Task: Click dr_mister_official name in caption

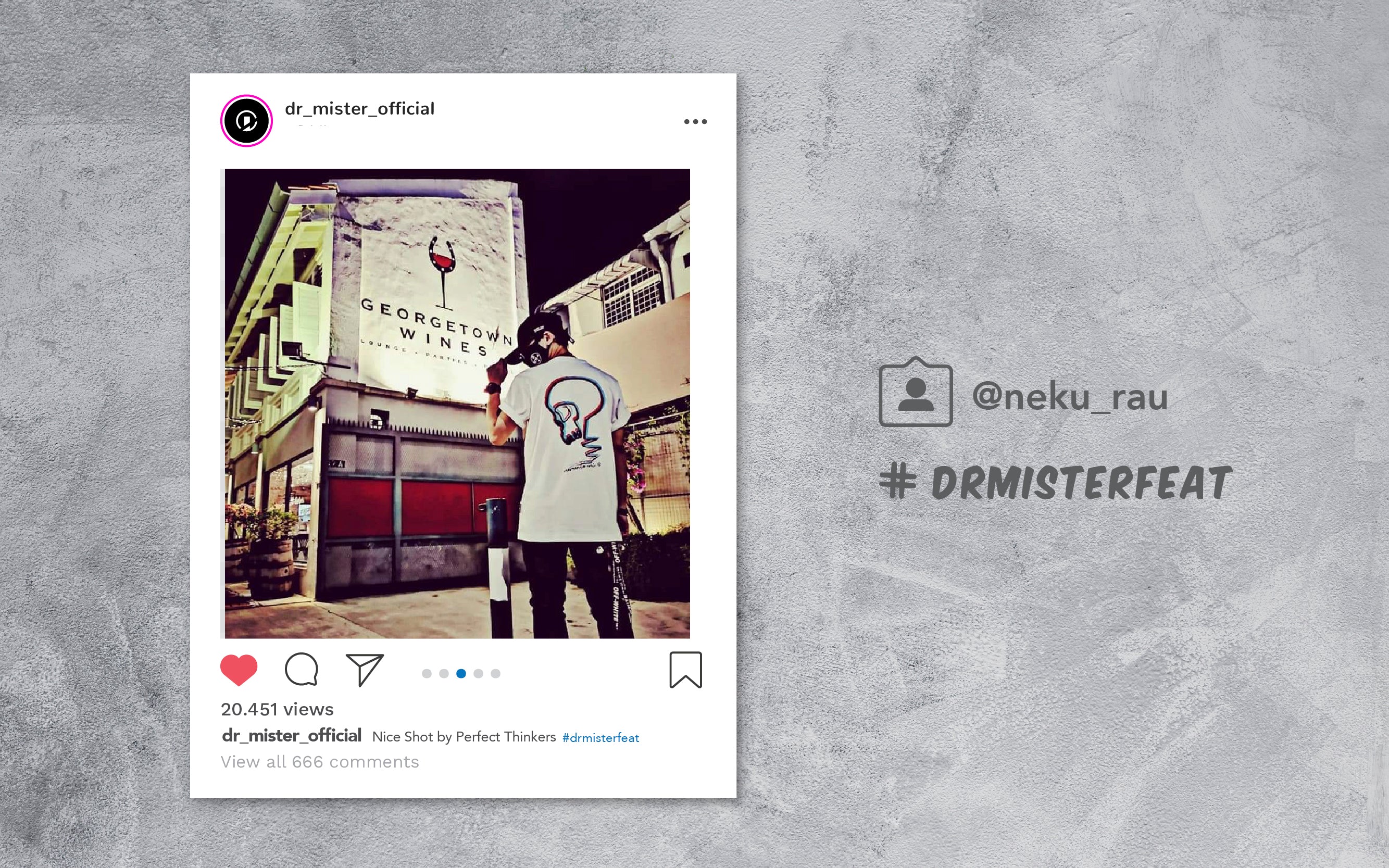Action: 292,735
